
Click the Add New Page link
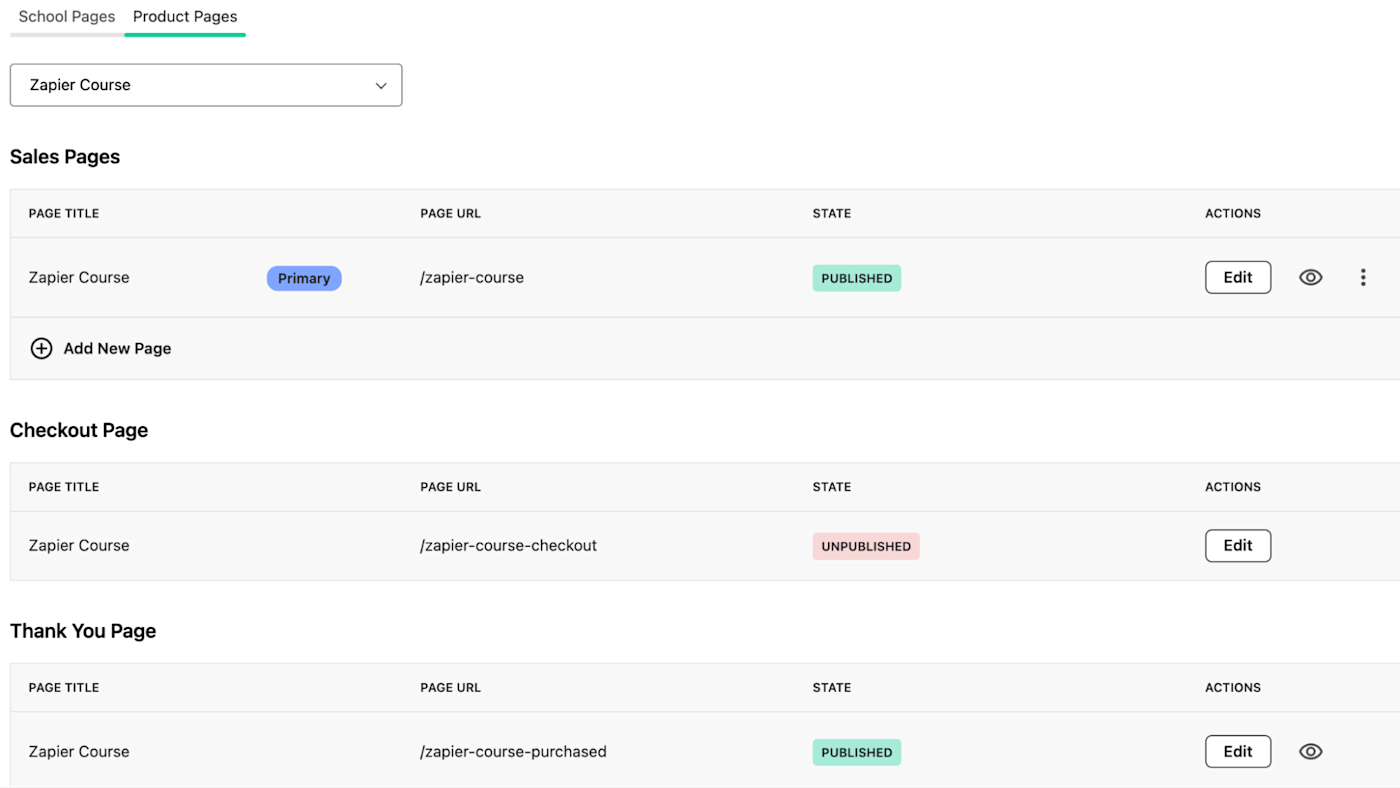117,348
